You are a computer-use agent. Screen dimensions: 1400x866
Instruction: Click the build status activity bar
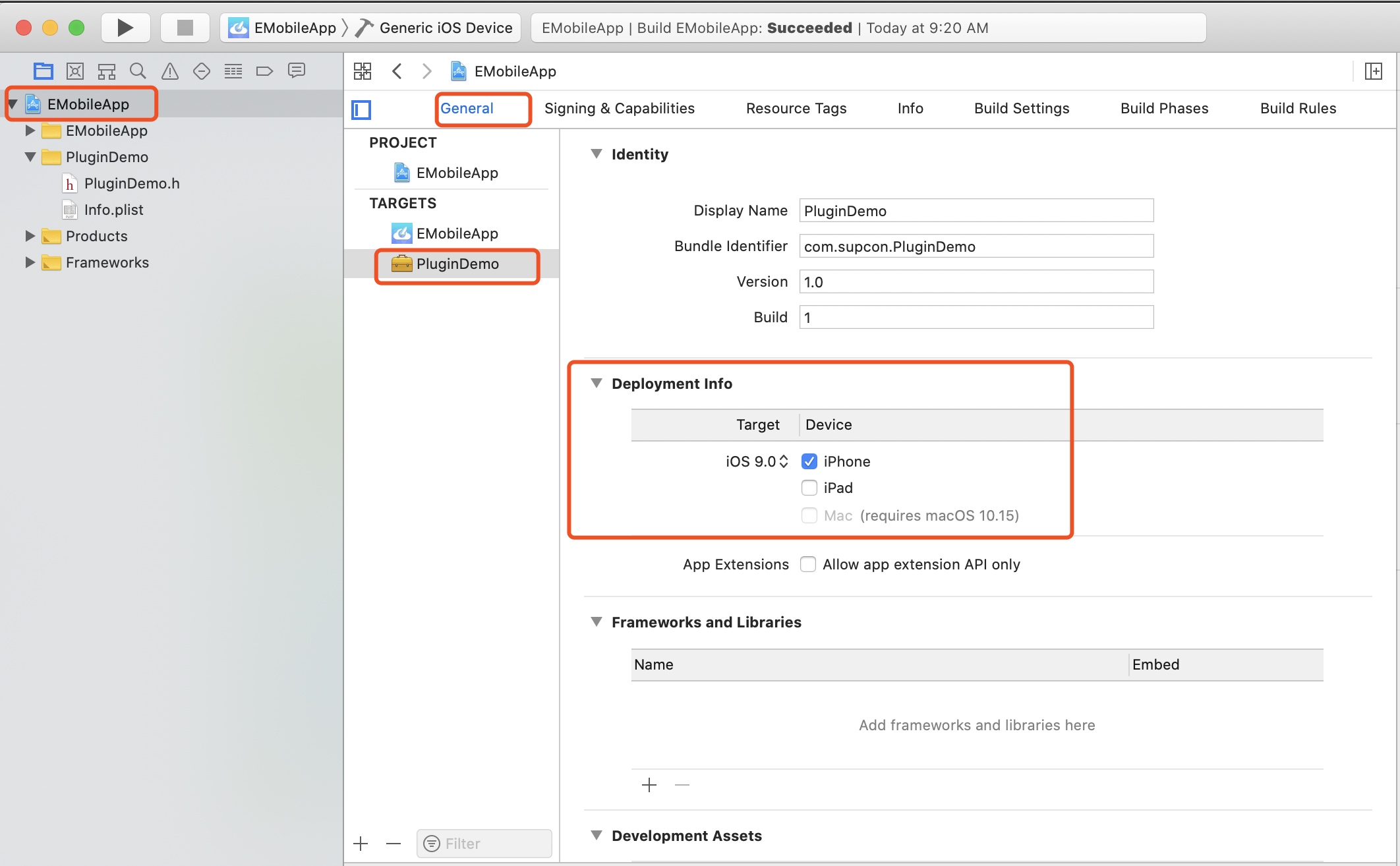pos(869,28)
